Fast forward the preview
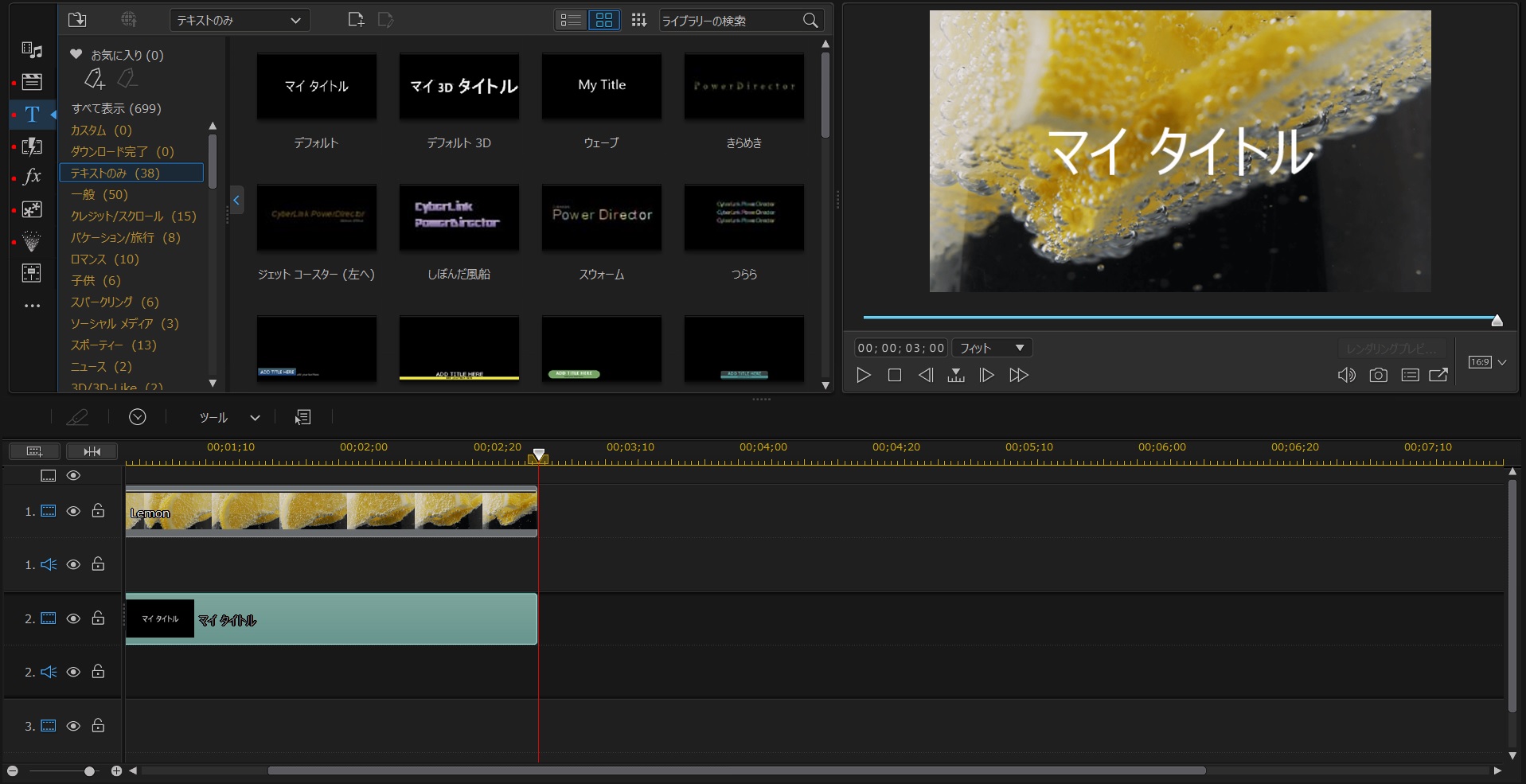Screen dimensions: 1526x784 (1019, 375)
